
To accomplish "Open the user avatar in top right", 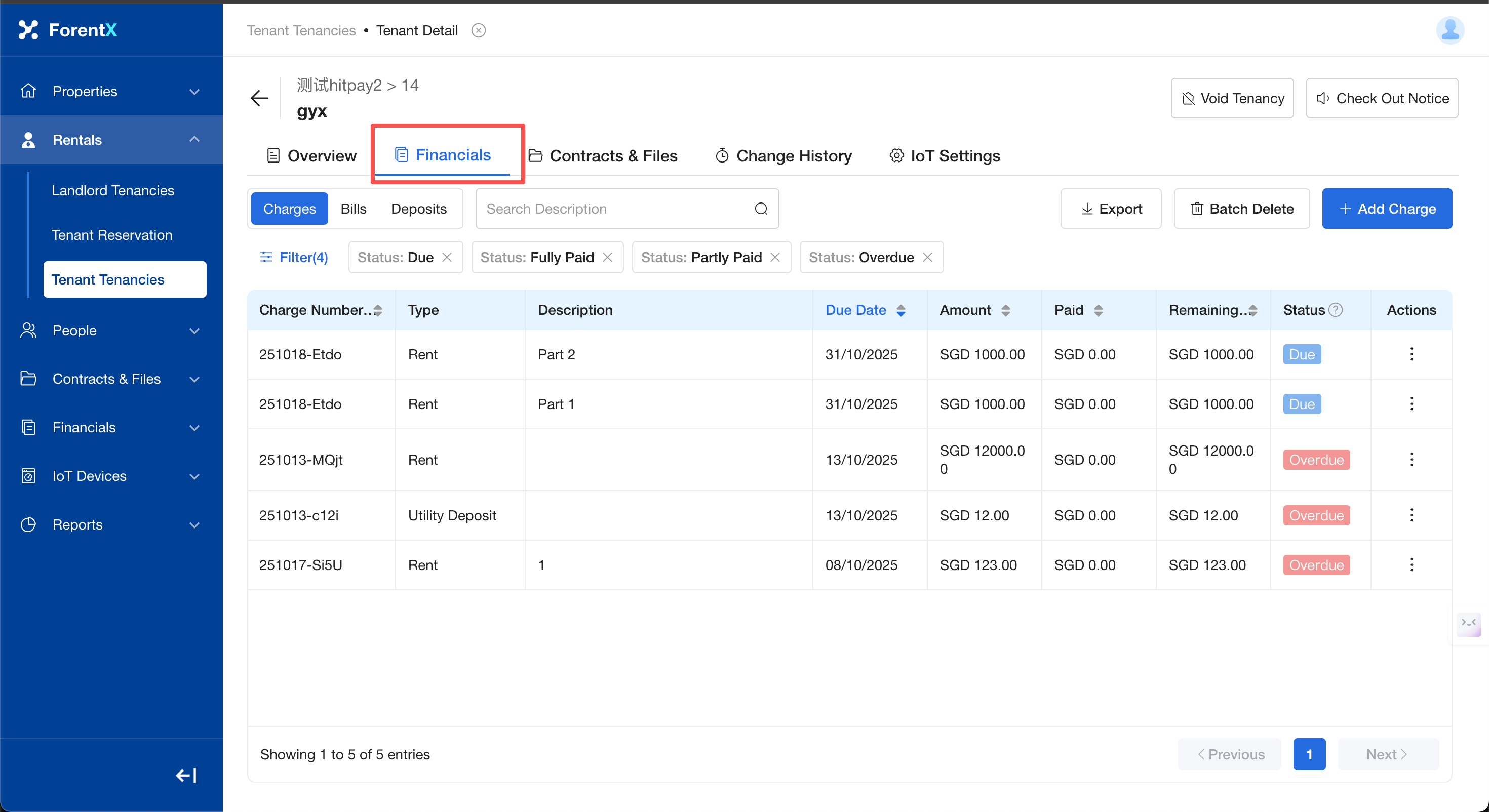I will point(1449,30).
